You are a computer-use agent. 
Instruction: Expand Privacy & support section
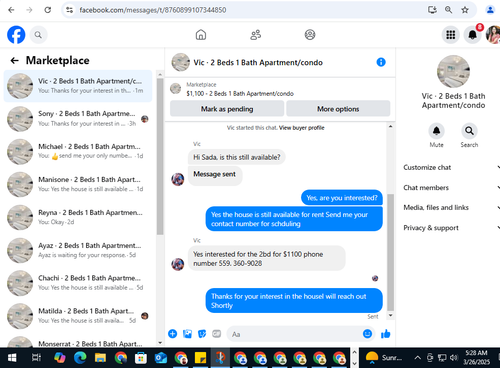tap(451, 228)
